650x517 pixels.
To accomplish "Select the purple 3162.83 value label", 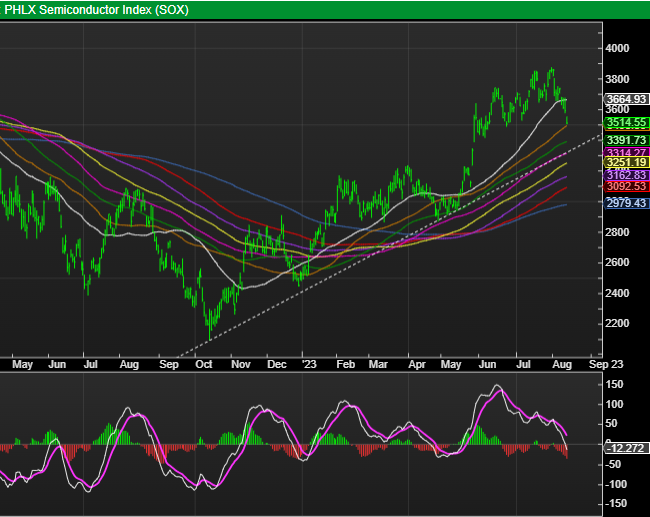I will [x=626, y=175].
